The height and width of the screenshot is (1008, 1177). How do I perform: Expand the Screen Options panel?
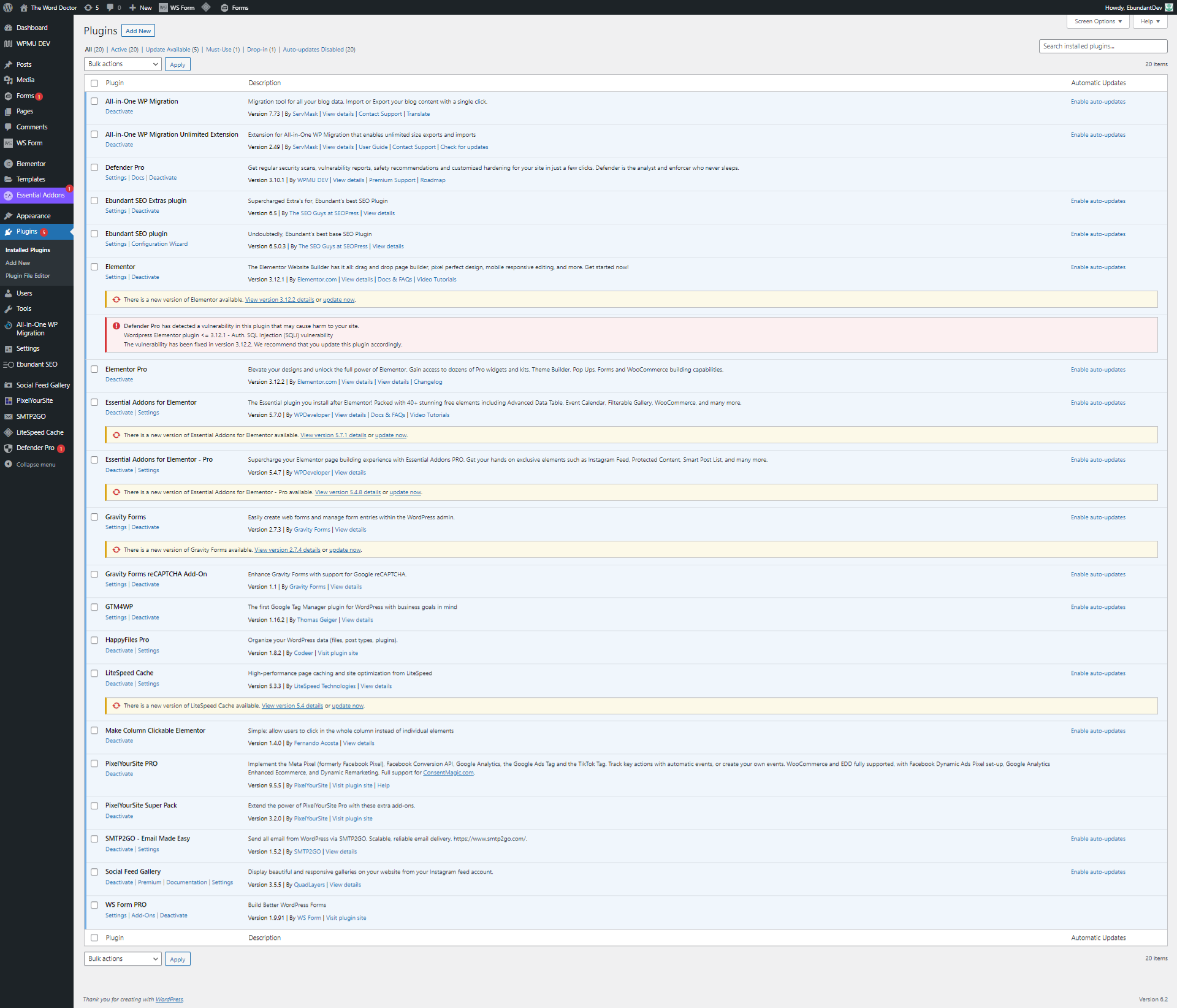pos(1098,21)
